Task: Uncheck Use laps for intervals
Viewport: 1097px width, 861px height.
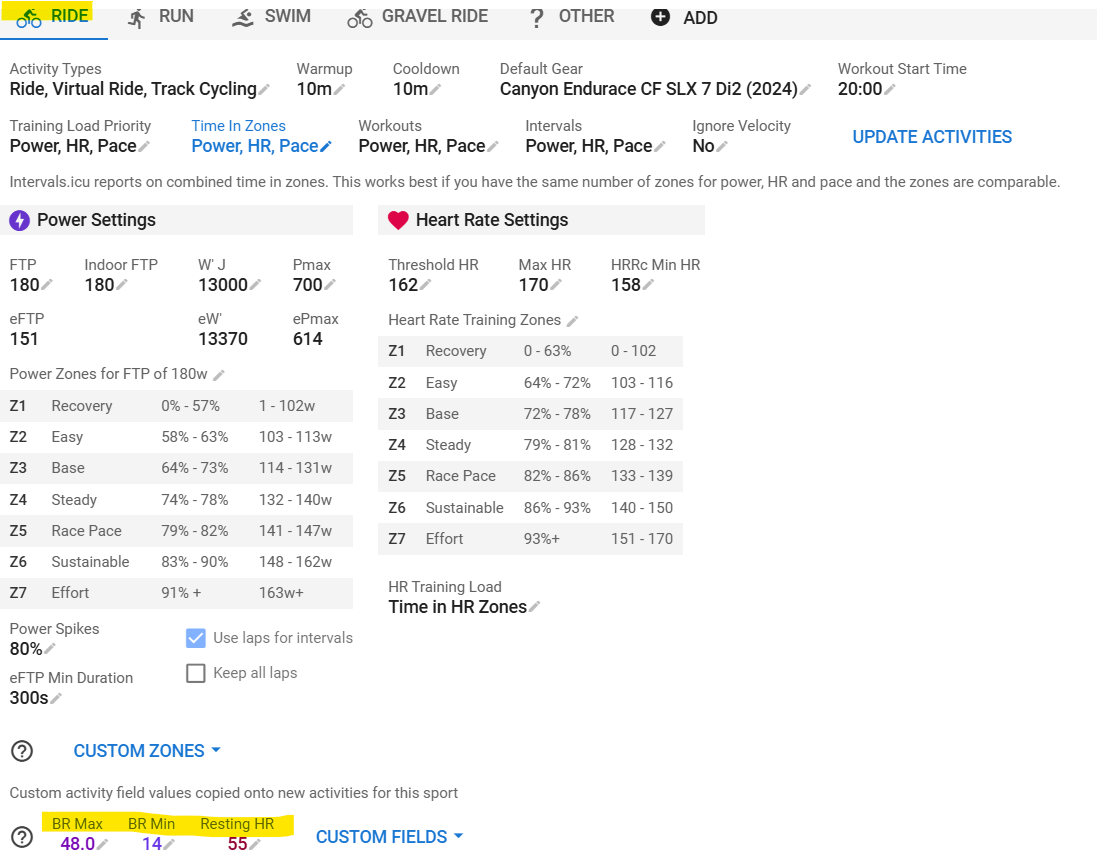Action: click(x=196, y=638)
